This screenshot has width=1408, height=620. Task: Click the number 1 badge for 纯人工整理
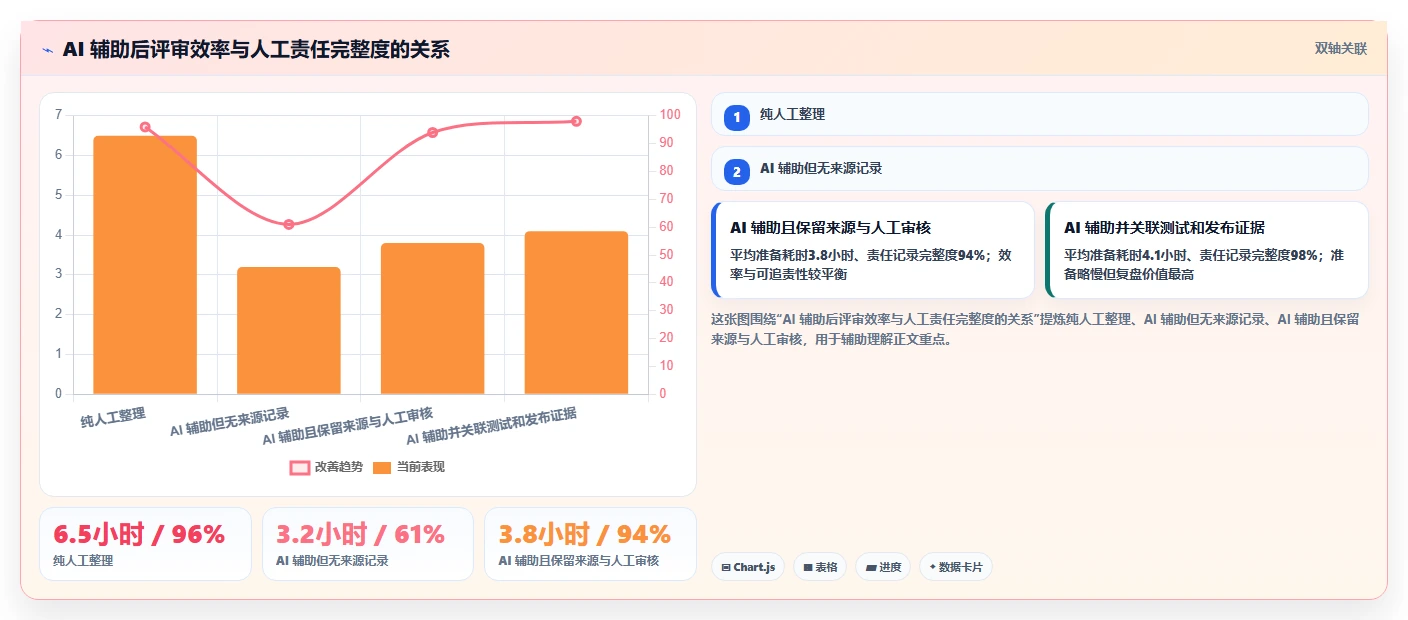tap(737, 117)
